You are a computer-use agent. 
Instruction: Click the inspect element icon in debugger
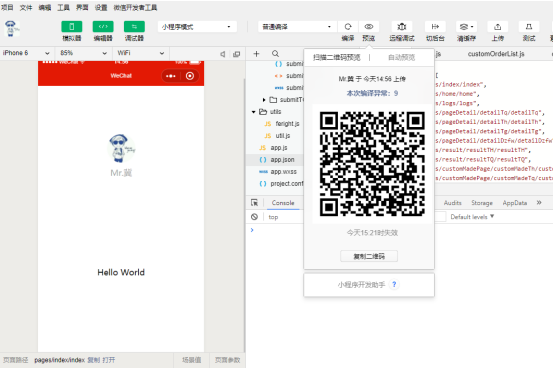tap(254, 203)
